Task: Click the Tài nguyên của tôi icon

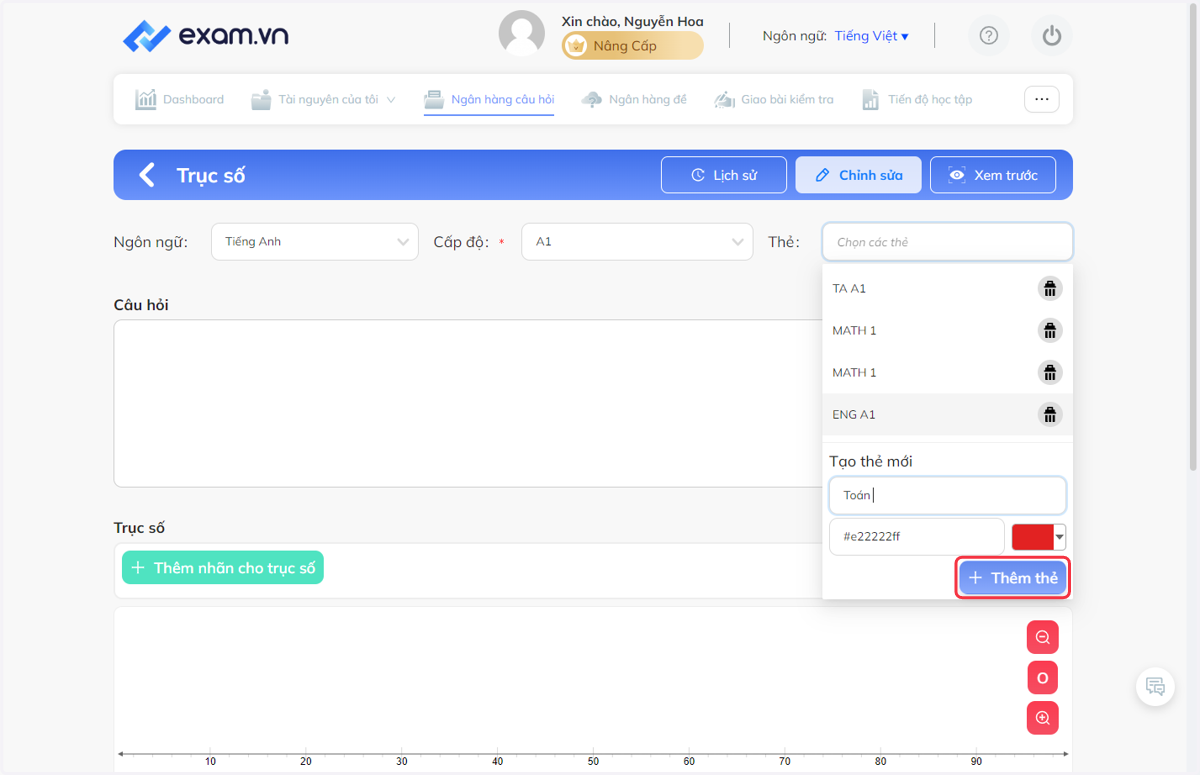Action: click(x=261, y=99)
